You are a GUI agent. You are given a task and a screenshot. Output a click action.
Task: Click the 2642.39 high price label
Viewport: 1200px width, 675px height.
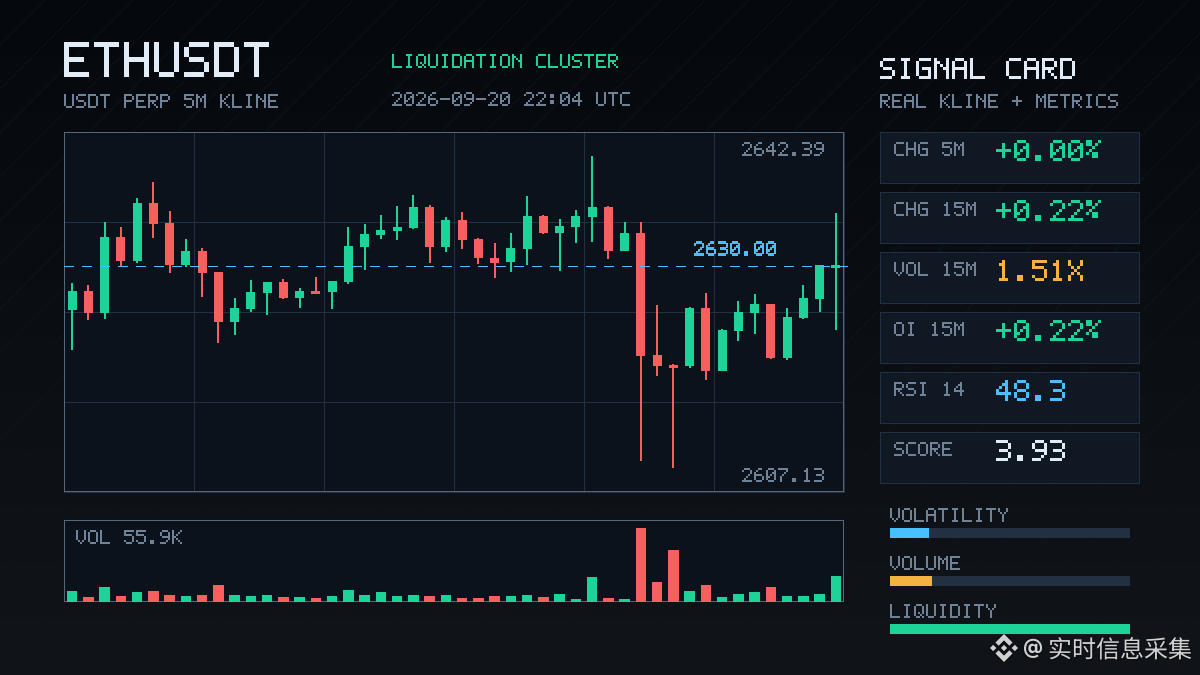(783, 149)
